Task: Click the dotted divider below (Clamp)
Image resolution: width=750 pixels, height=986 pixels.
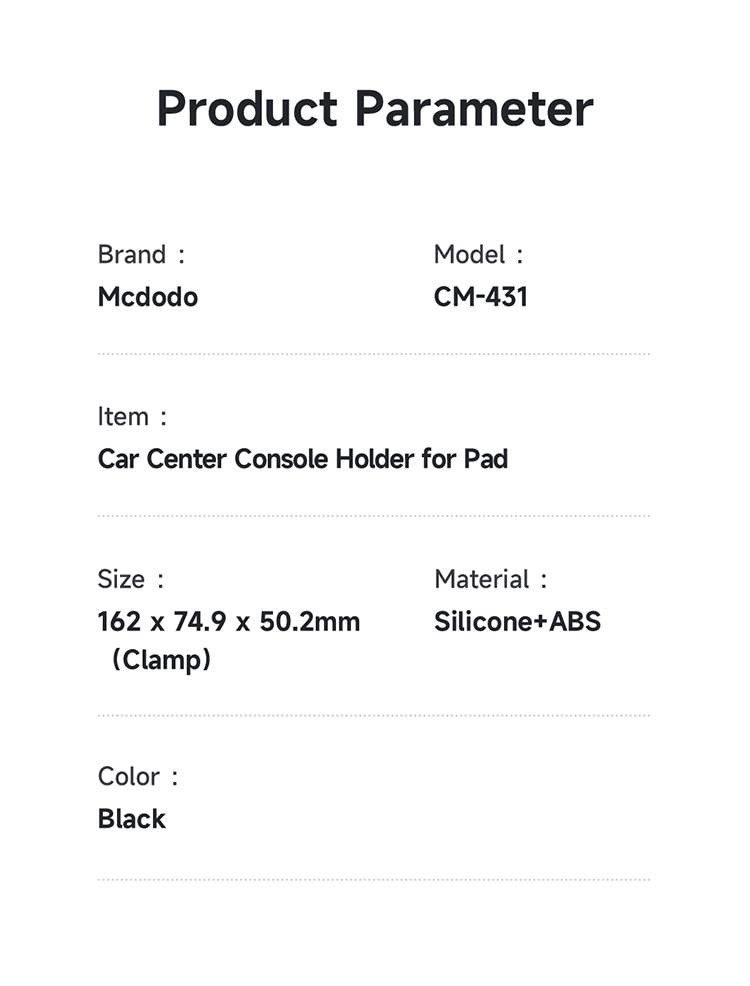Action: point(374,716)
